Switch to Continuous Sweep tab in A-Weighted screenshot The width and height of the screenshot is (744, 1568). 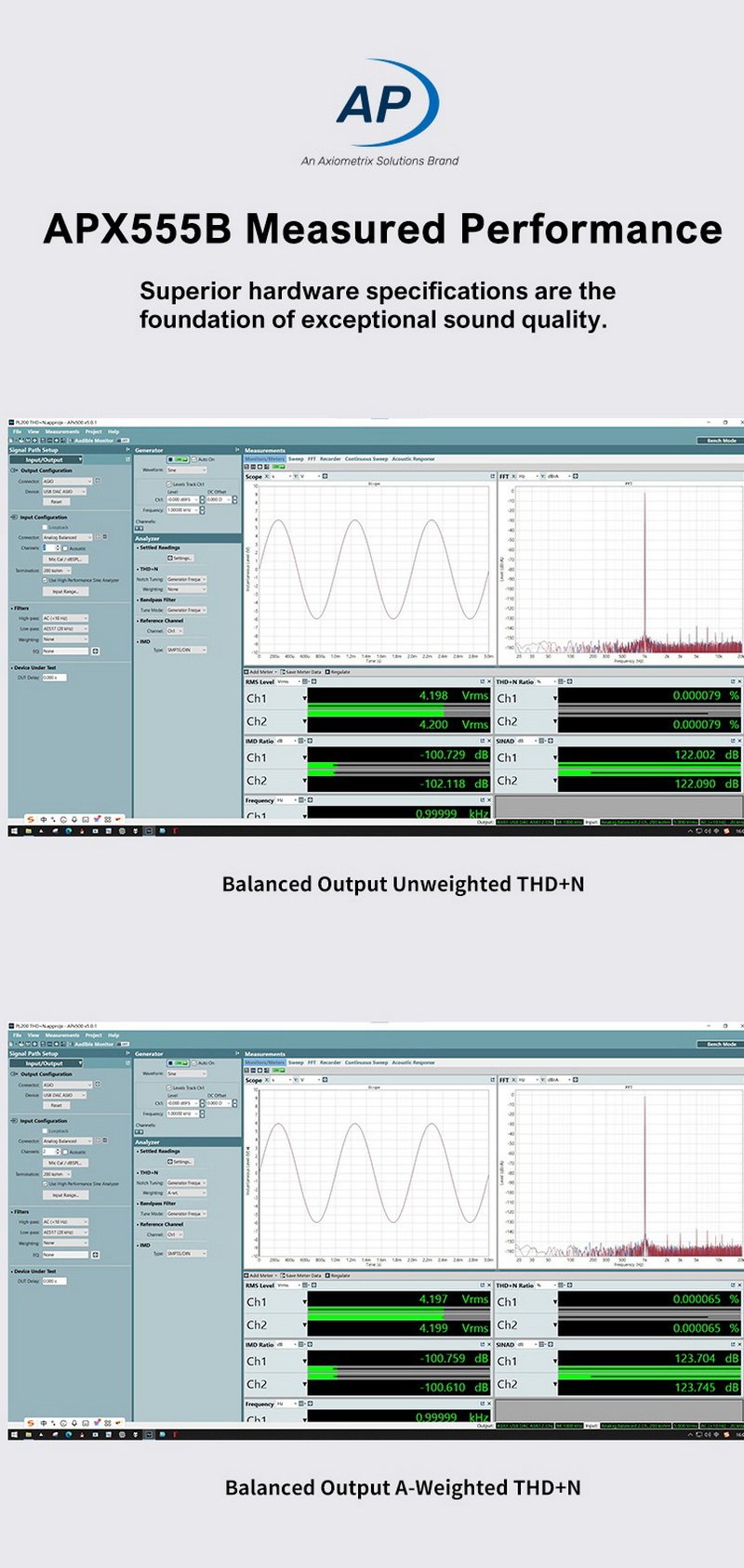coord(366,1062)
